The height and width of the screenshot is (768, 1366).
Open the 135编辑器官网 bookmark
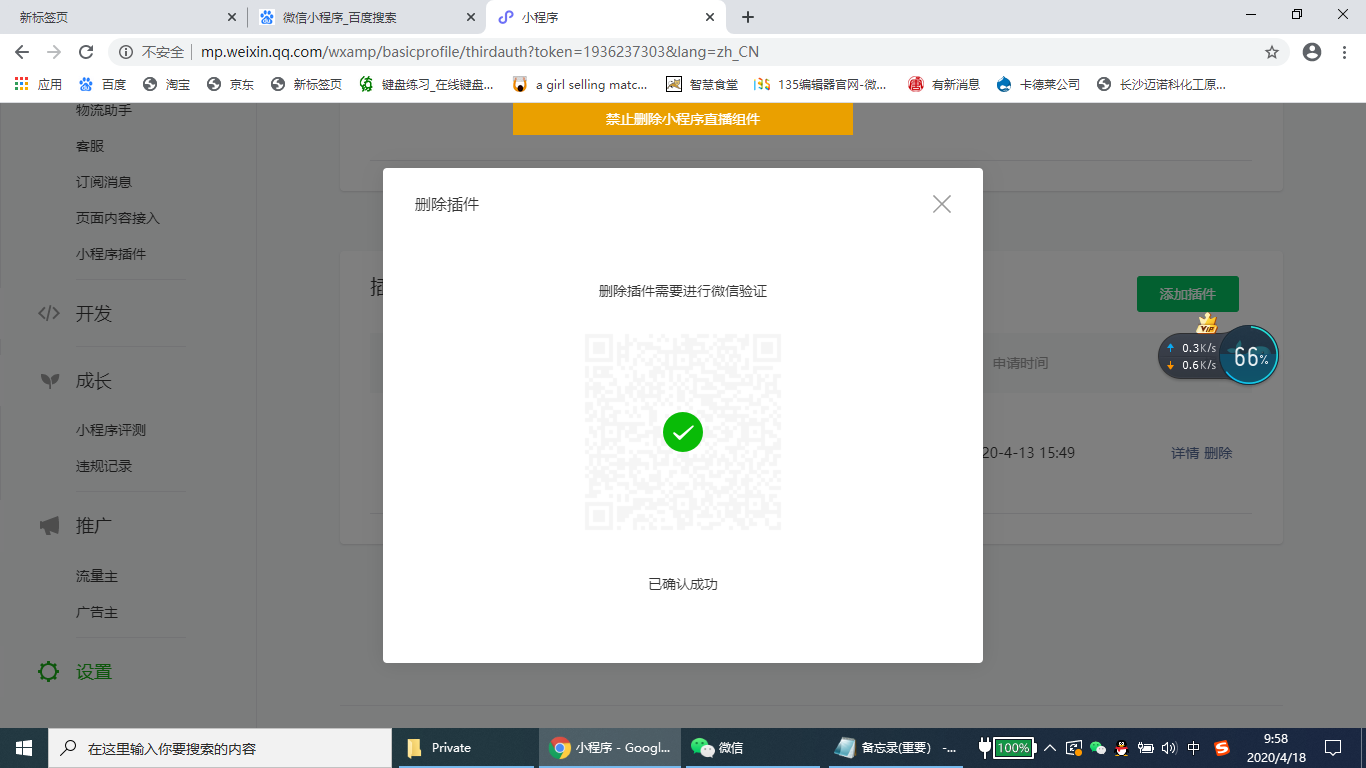(820, 84)
